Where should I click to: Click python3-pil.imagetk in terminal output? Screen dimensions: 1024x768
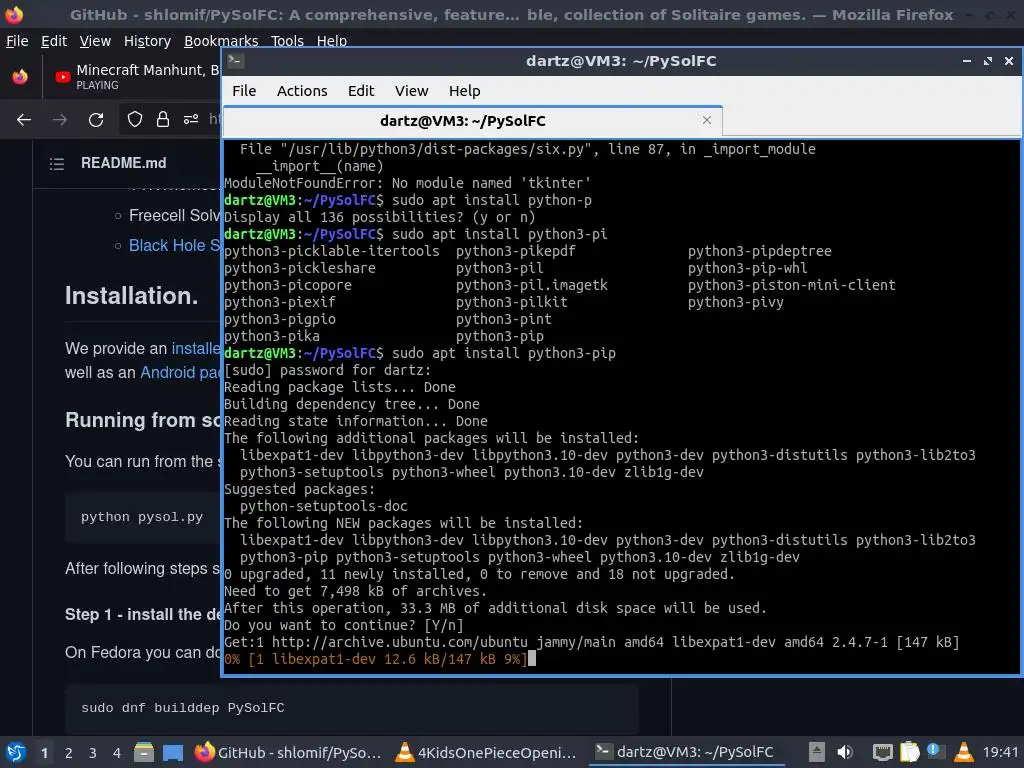tap(532, 285)
